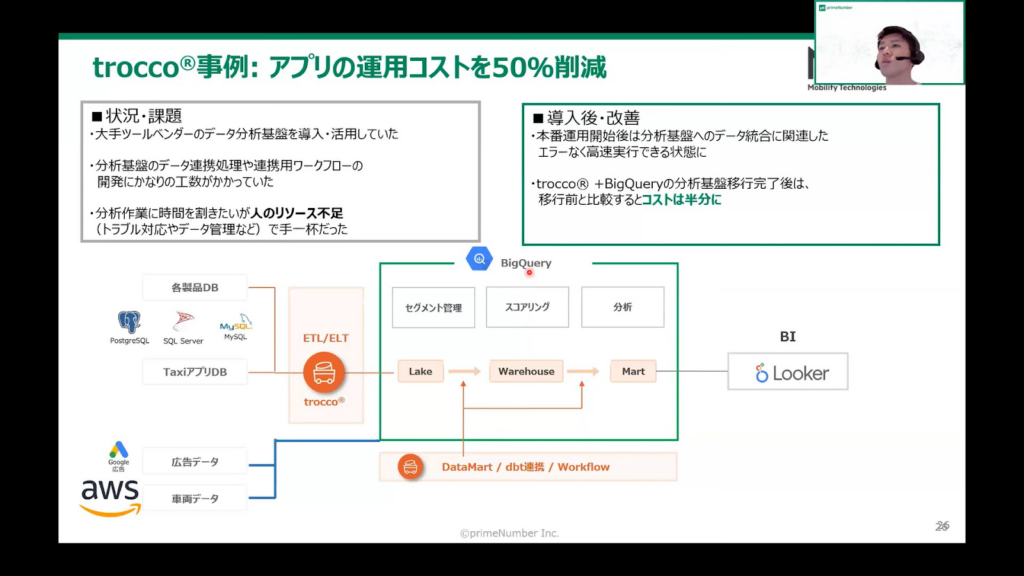Screen dimensions: 1024x576
Task: Click the Looker logo box
Action: click(788, 372)
